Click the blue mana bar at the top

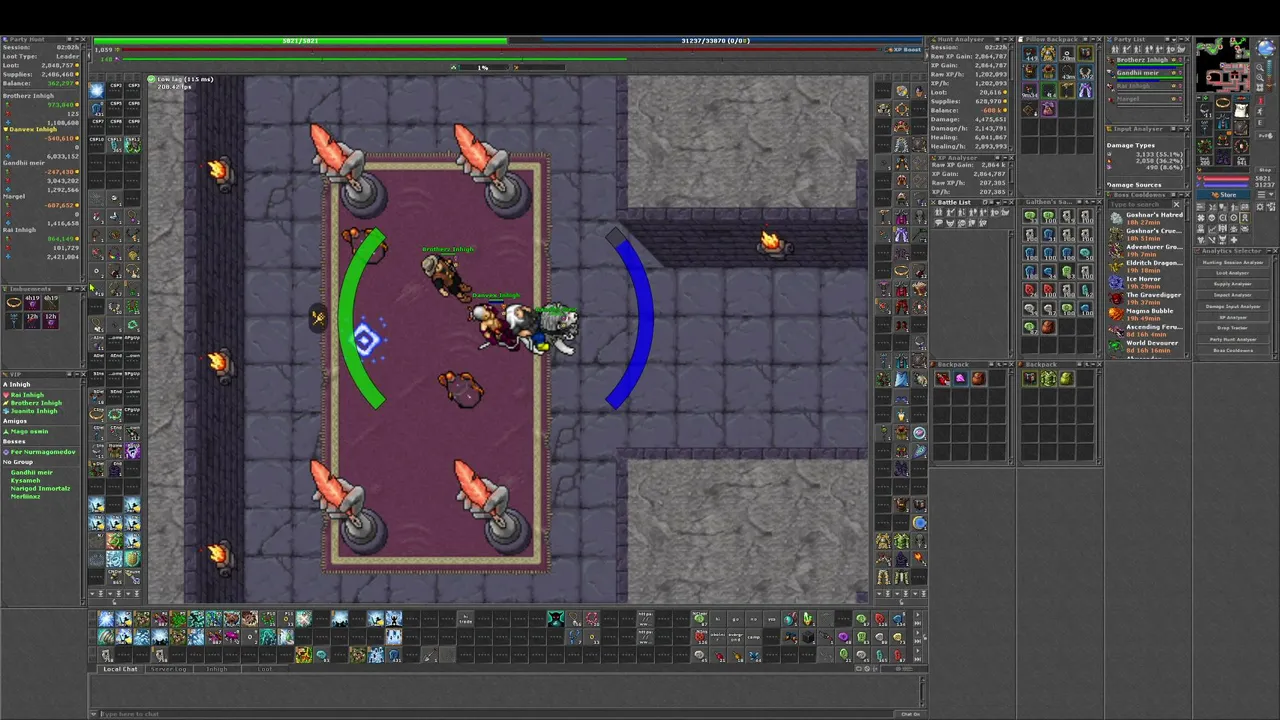point(714,41)
